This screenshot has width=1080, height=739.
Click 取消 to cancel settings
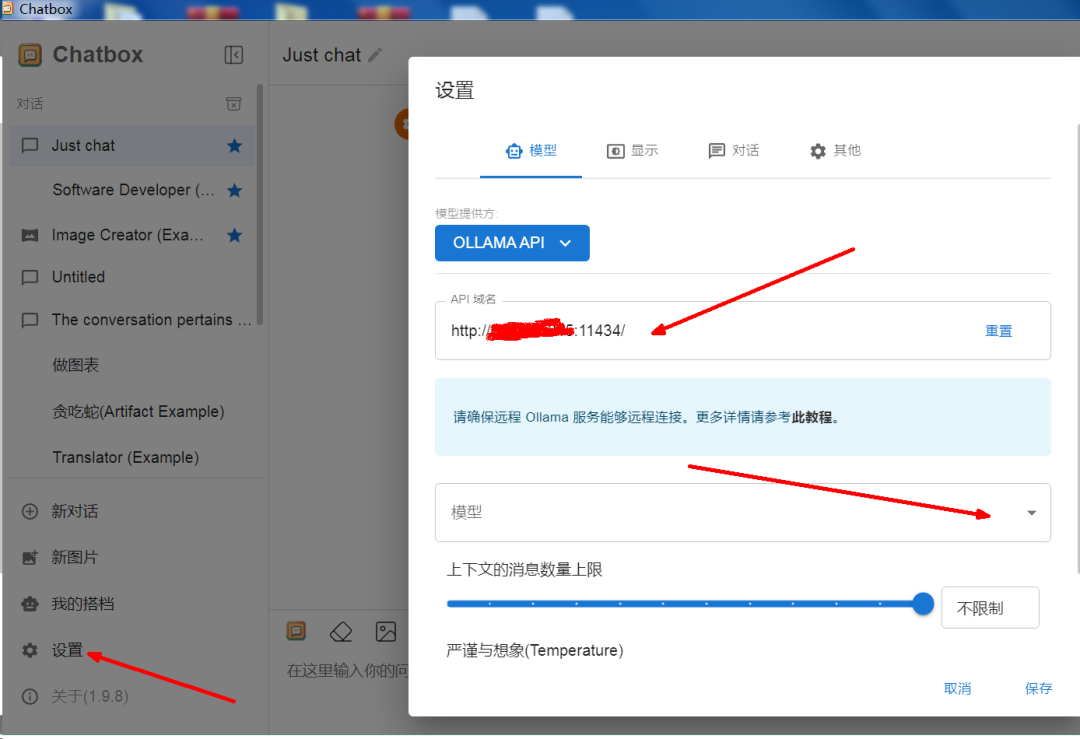coord(957,689)
